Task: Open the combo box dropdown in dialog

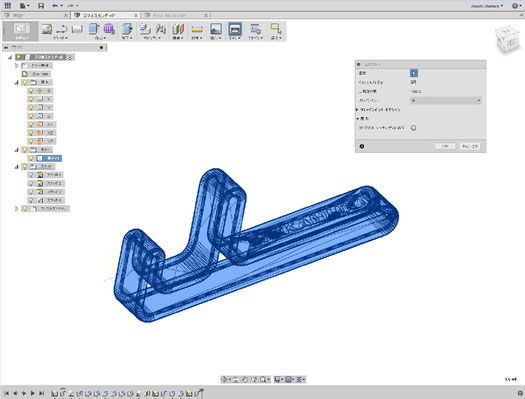Action: point(446,100)
